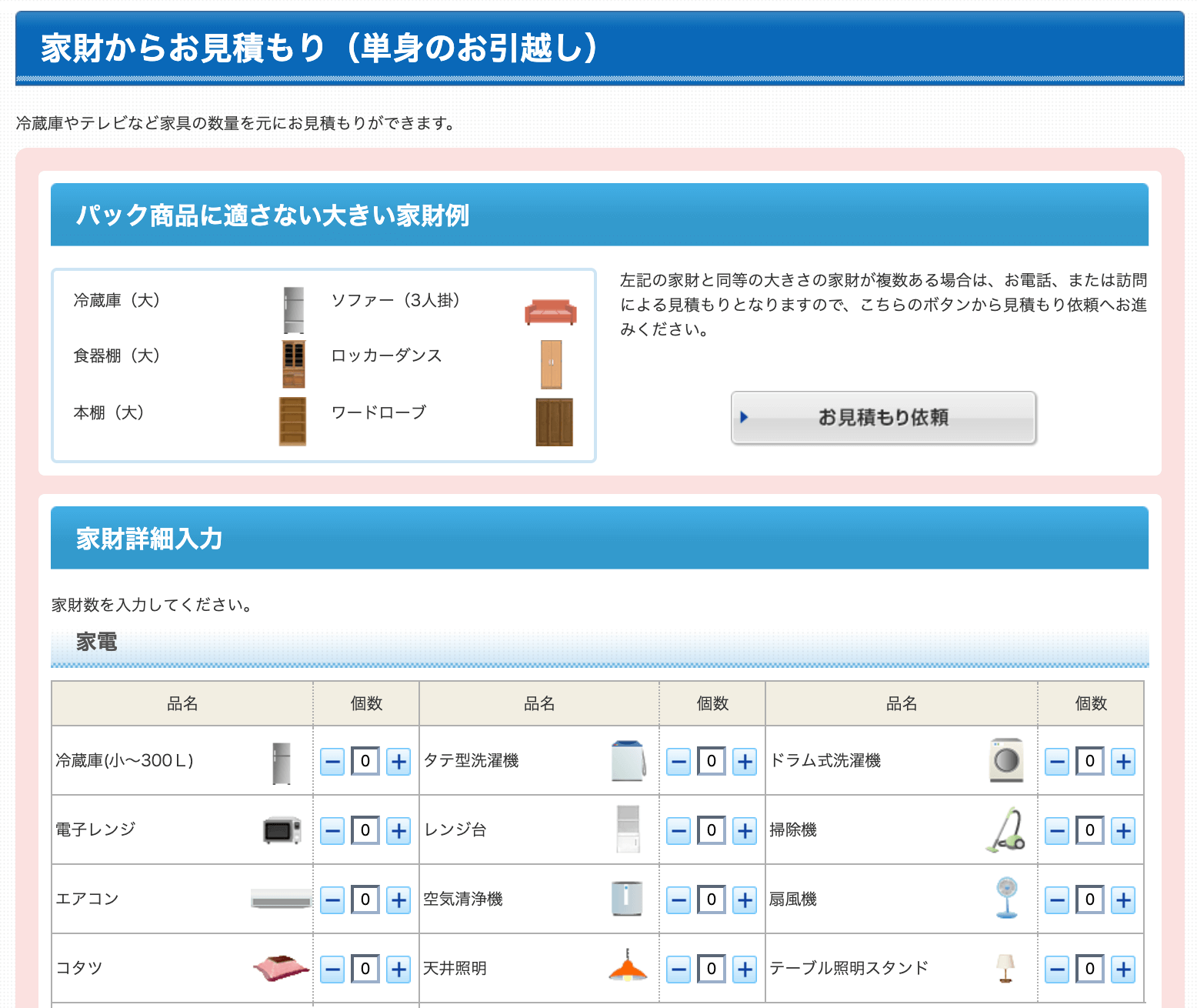Reduce レンジ台 quantity using minus
This screenshot has height=1008, width=1197.
tap(679, 831)
